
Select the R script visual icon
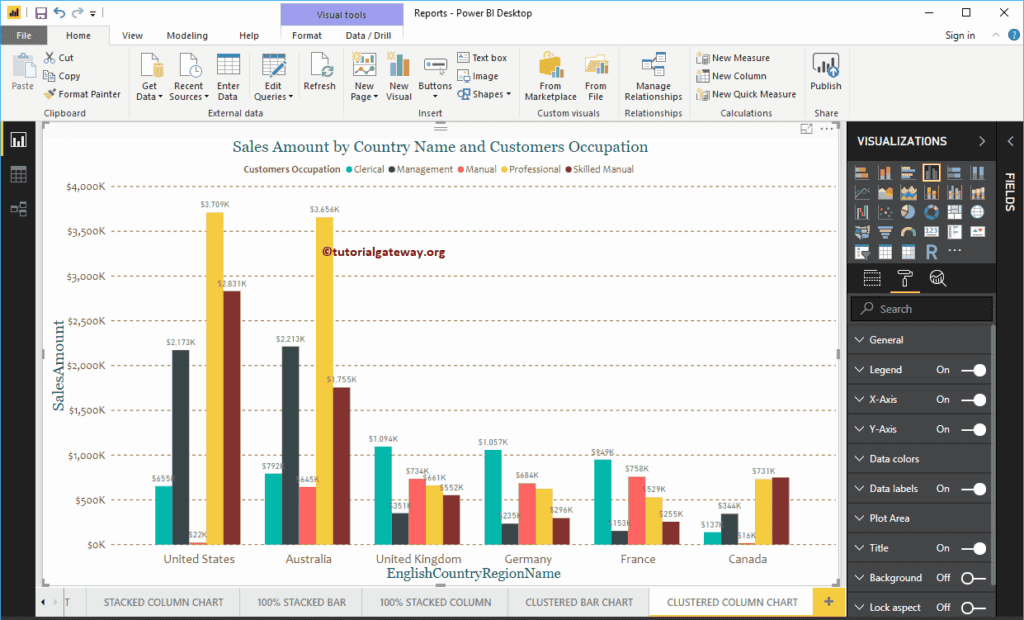[932, 252]
